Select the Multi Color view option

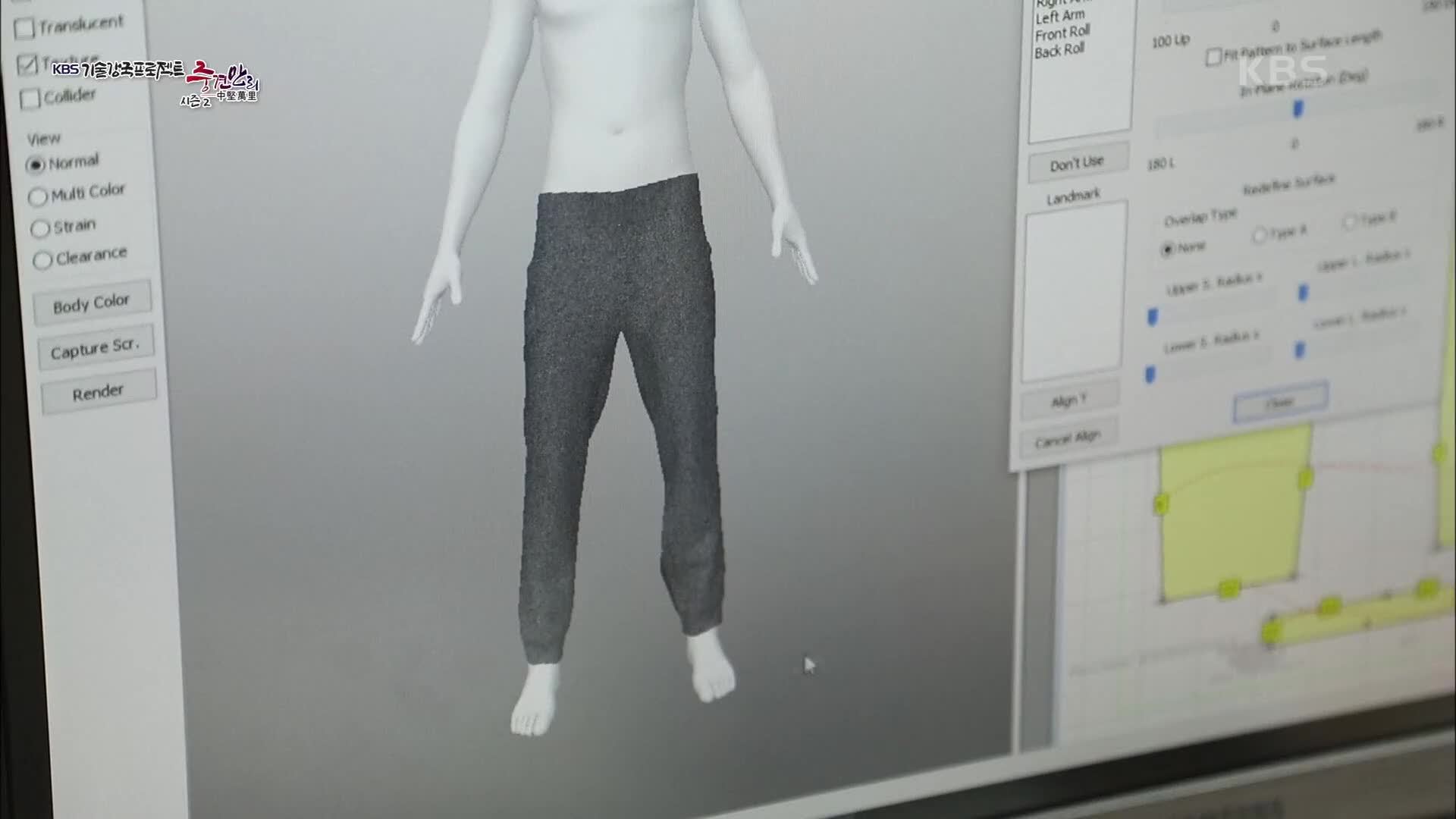click(37, 197)
